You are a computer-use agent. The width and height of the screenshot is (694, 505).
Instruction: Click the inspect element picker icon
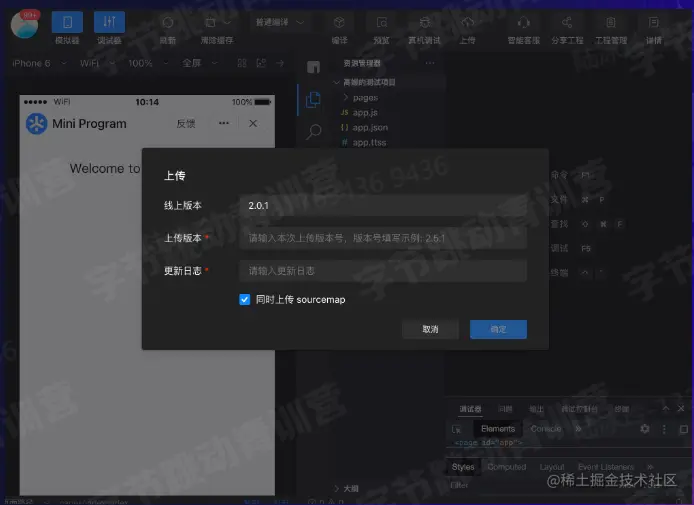tap(456, 429)
